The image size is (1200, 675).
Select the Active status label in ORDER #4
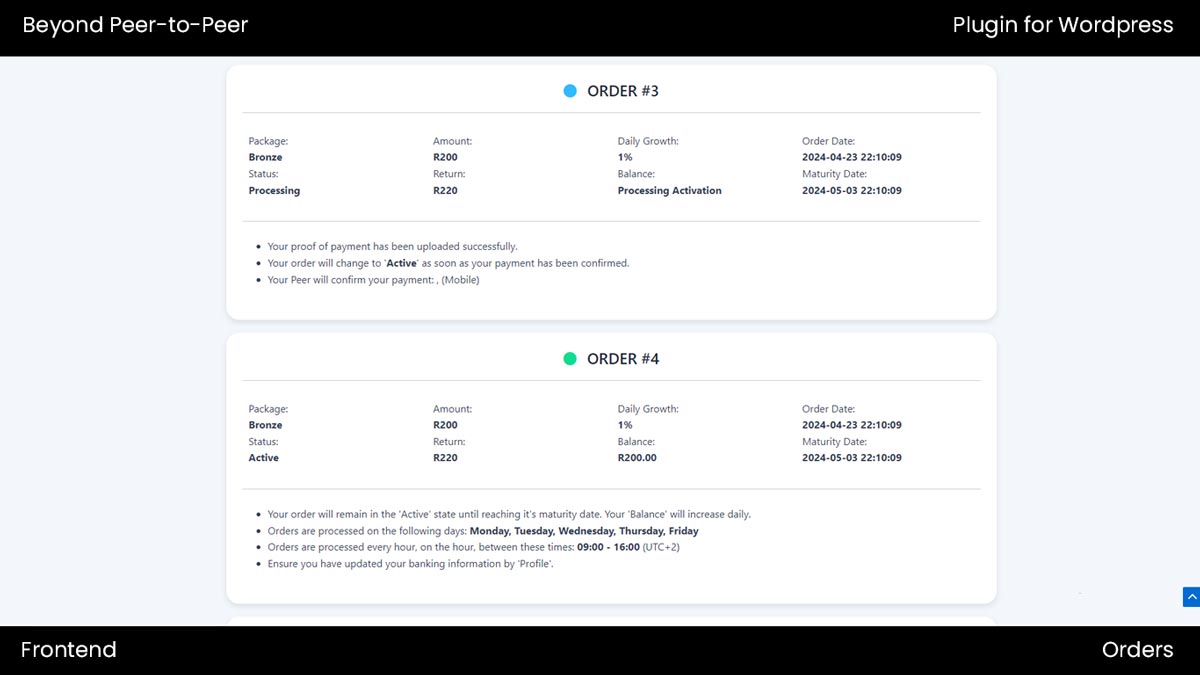[x=263, y=457]
